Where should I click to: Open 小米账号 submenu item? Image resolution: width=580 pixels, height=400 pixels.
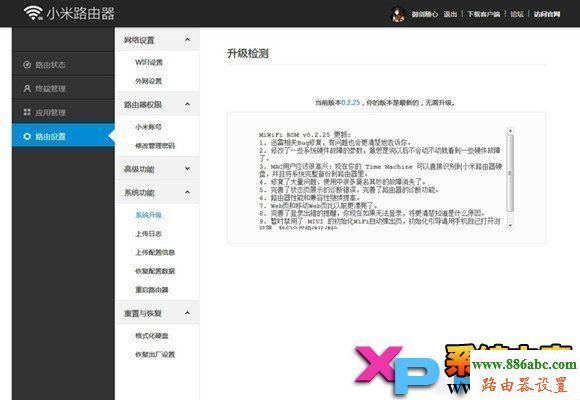point(148,127)
